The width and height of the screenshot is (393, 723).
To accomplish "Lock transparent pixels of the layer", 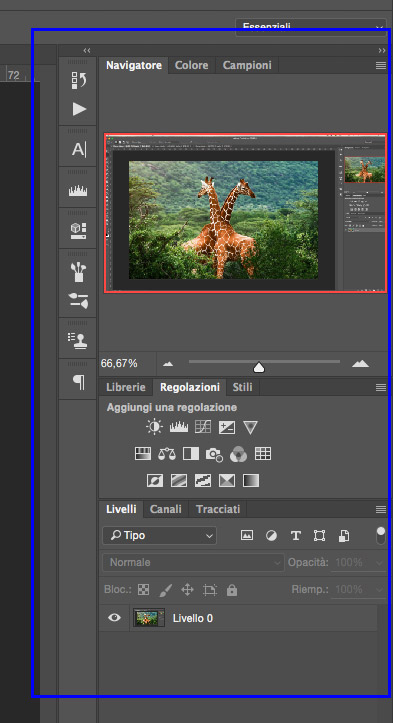I will [143, 590].
